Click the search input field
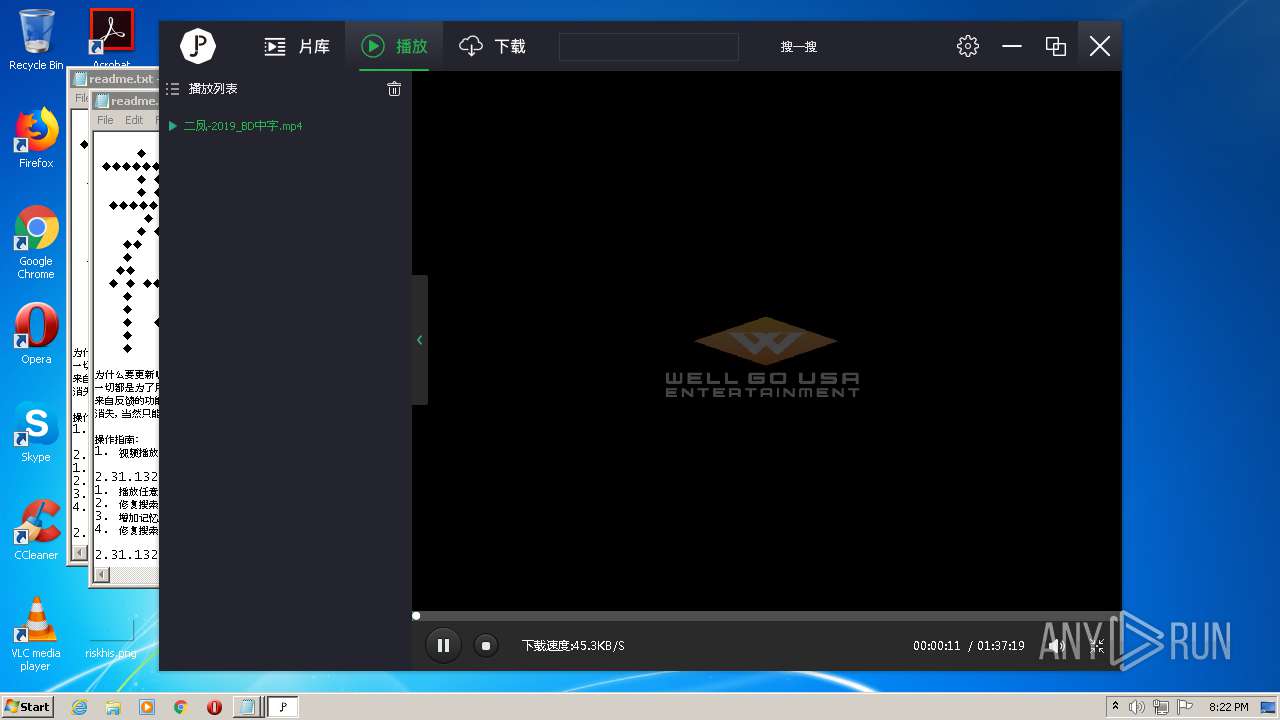This screenshot has height=720, width=1280. tap(648, 47)
